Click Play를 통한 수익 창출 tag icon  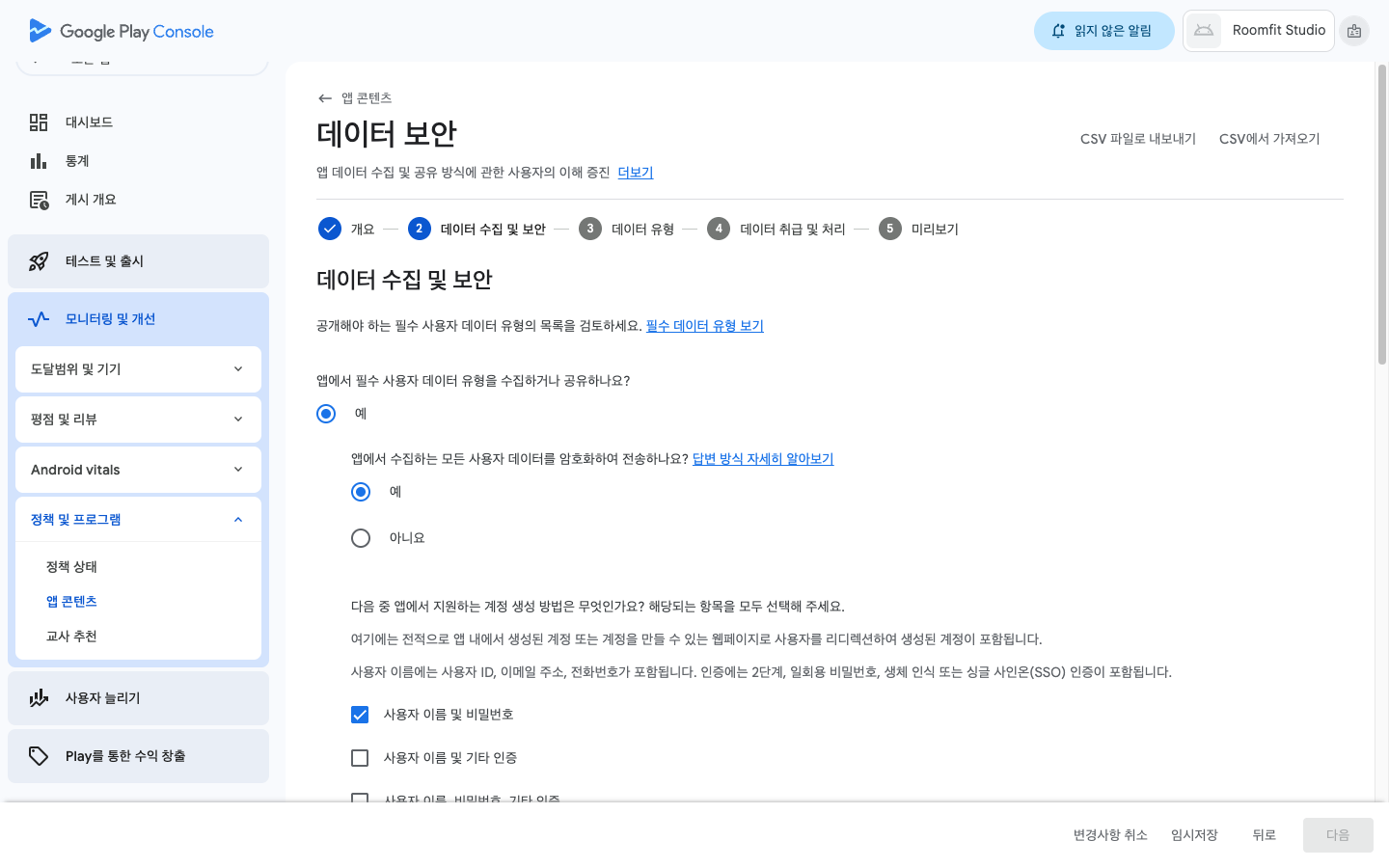pos(39,756)
